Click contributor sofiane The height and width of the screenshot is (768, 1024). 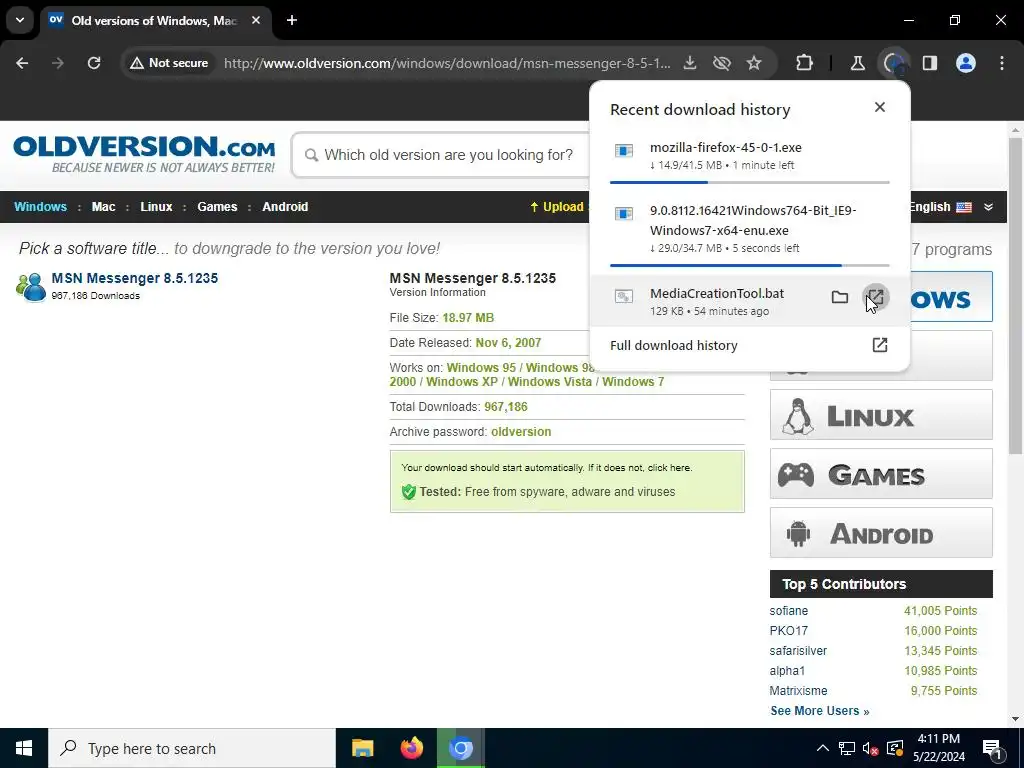(x=788, y=611)
